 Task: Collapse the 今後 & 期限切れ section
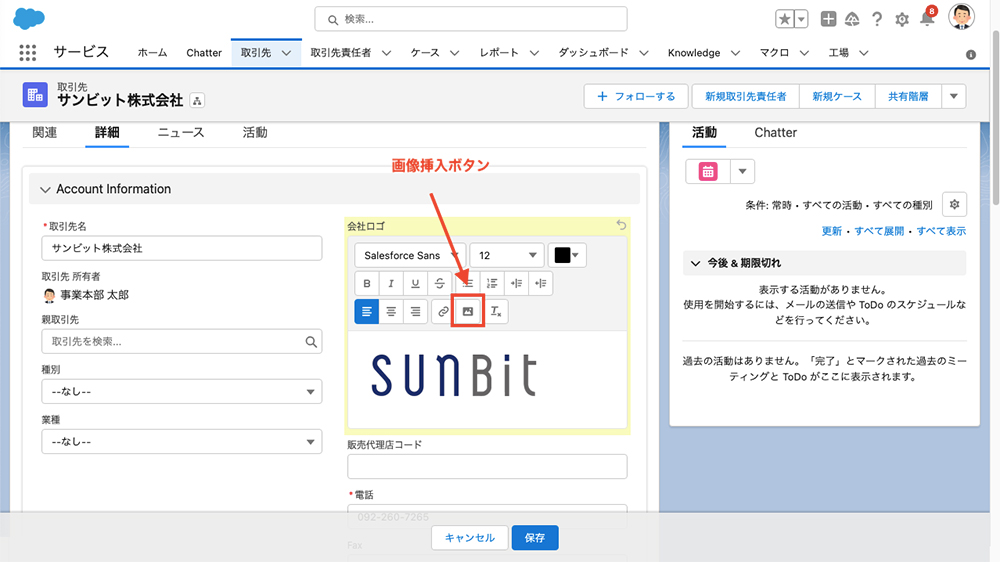[696, 263]
